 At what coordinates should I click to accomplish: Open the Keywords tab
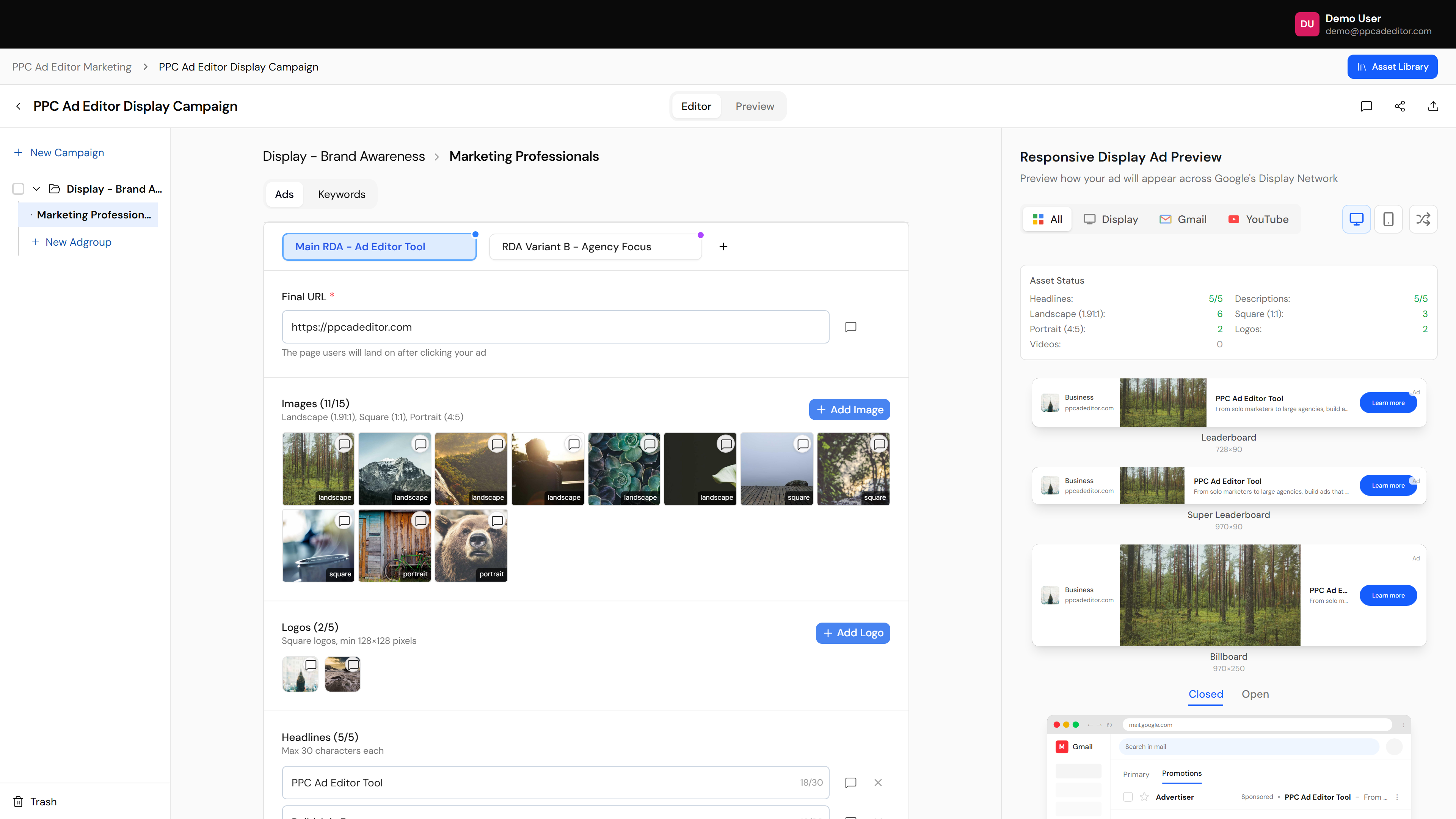click(341, 195)
